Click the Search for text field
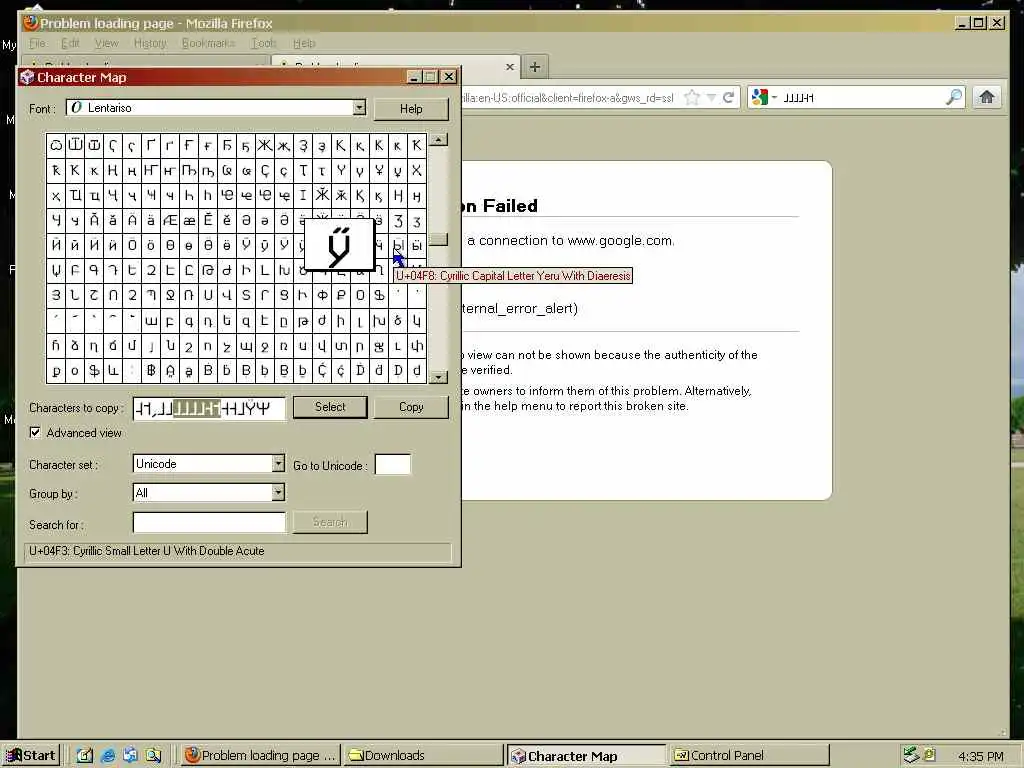The image size is (1024, 768). pyautogui.click(x=209, y=522)
